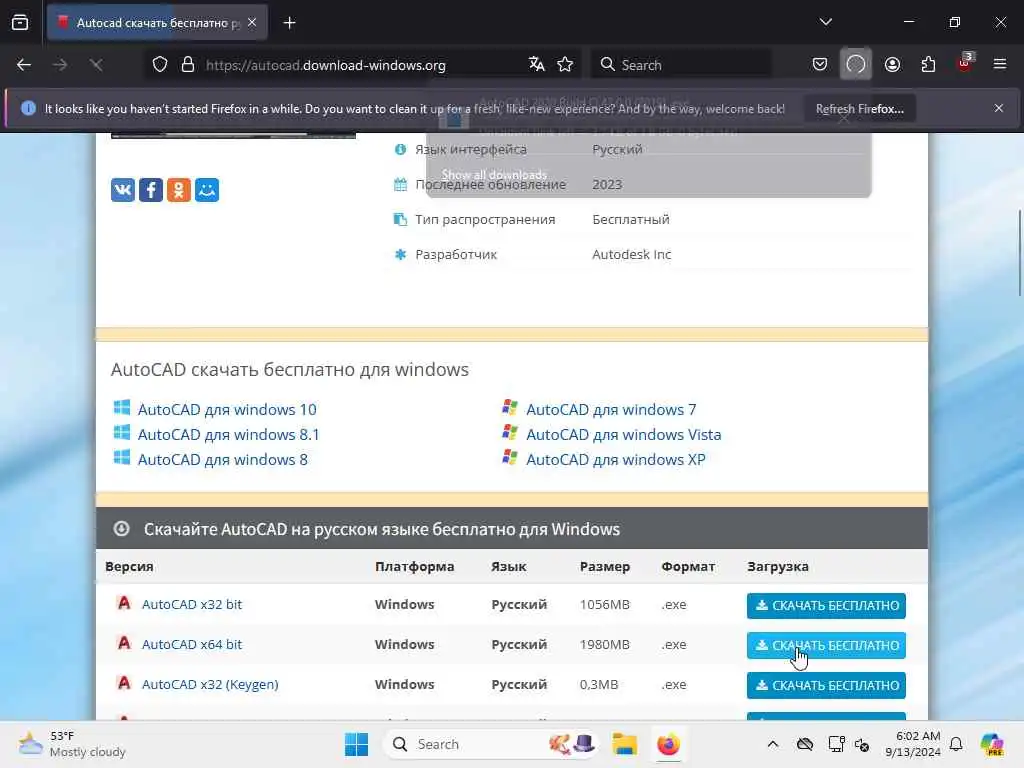Download AutoCAD x64 bit for free

(826, 646)
